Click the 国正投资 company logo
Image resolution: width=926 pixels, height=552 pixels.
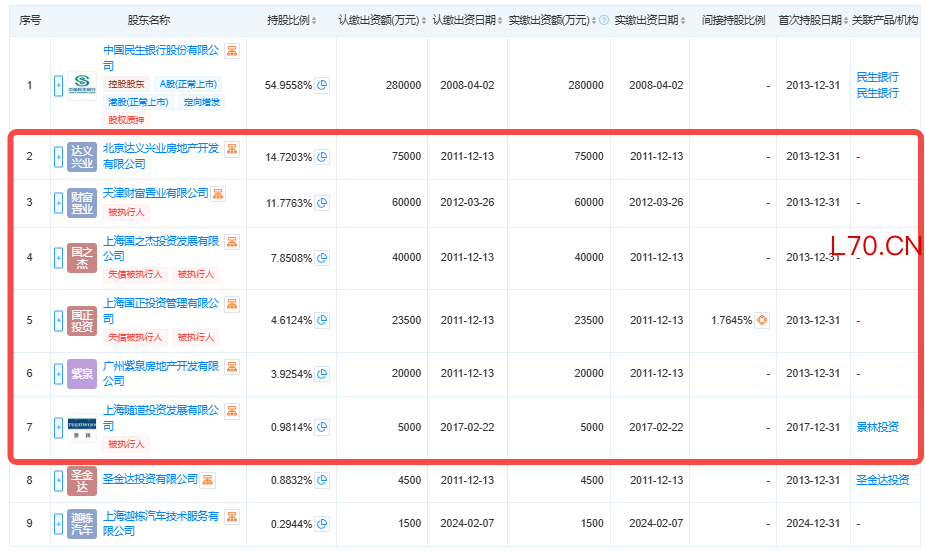pos(82,321)
